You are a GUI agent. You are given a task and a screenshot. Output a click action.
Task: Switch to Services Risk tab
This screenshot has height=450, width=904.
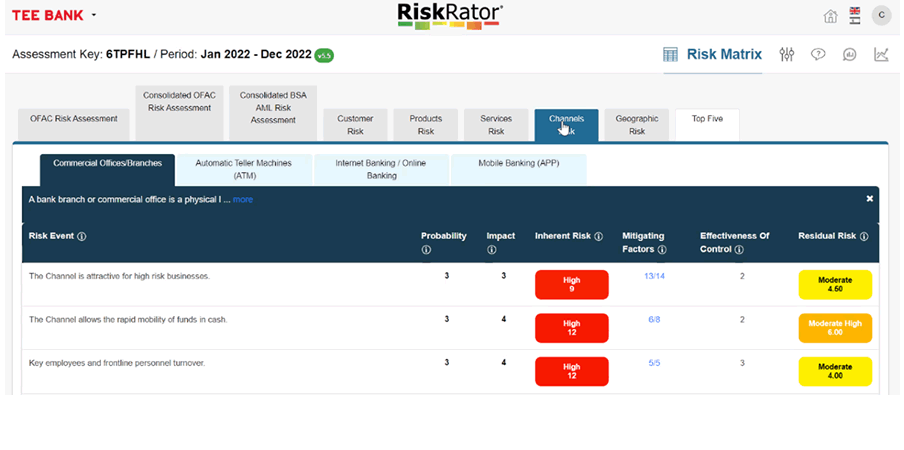(496, 124)
